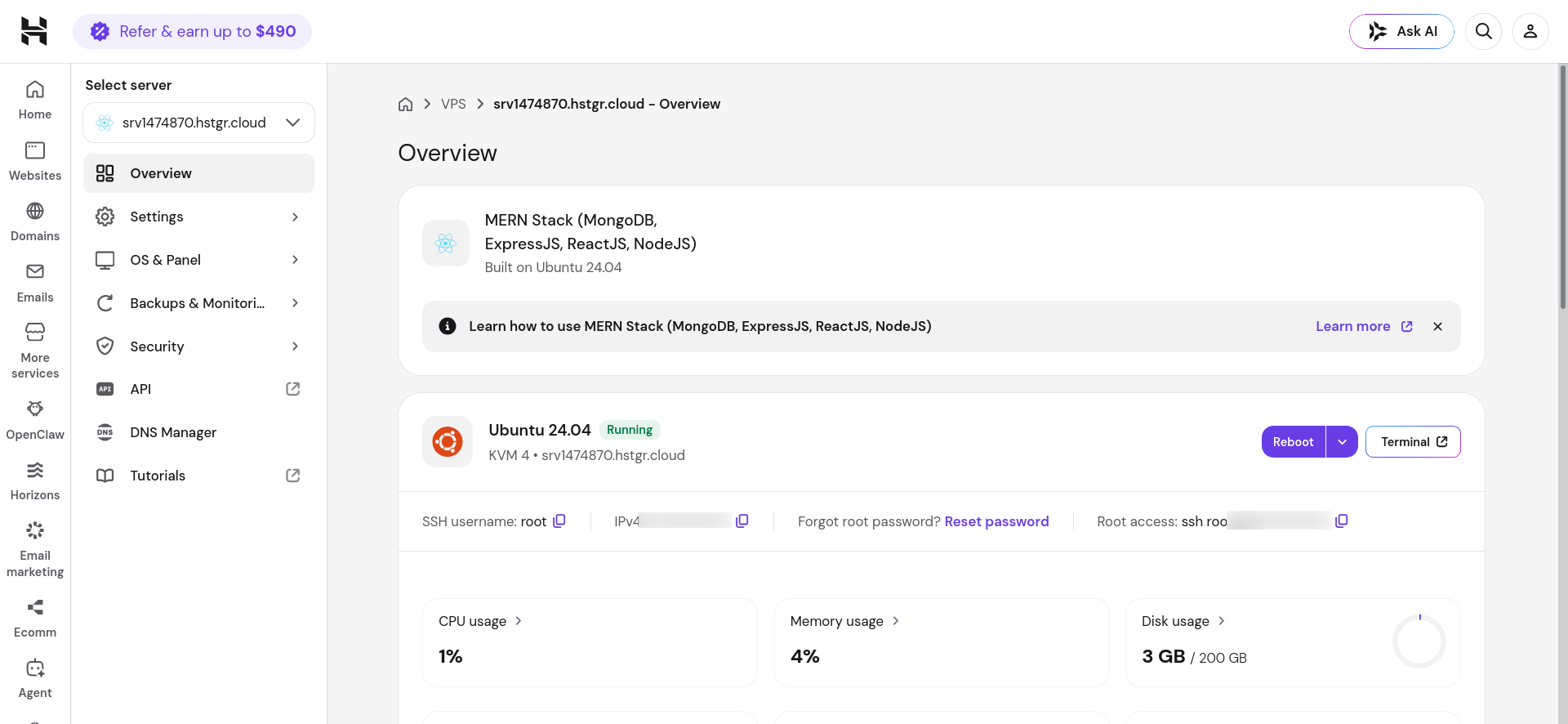Dismiss the MERN Stack info banner
The height and width of the screenshot is (724, 1568).
[1438, 326]
